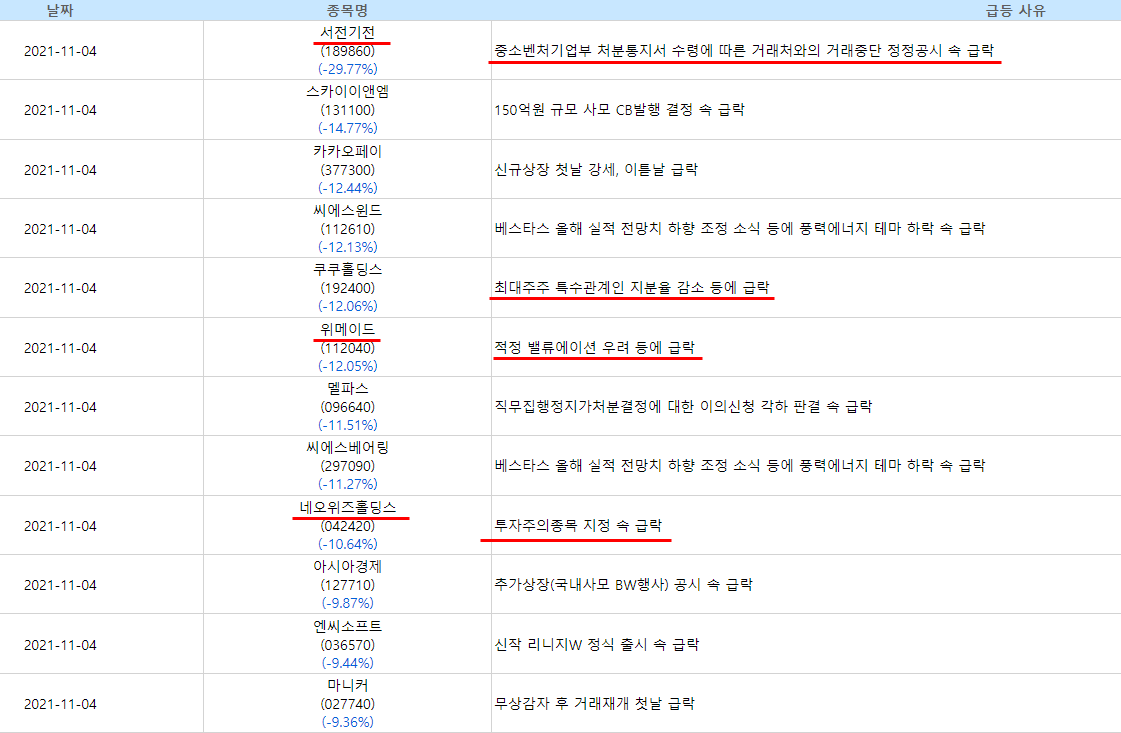The image size is (1121, 733).
Task: Select the 투자주의종목 지정 속 급락 reason
Action: (x=578, y=526)
